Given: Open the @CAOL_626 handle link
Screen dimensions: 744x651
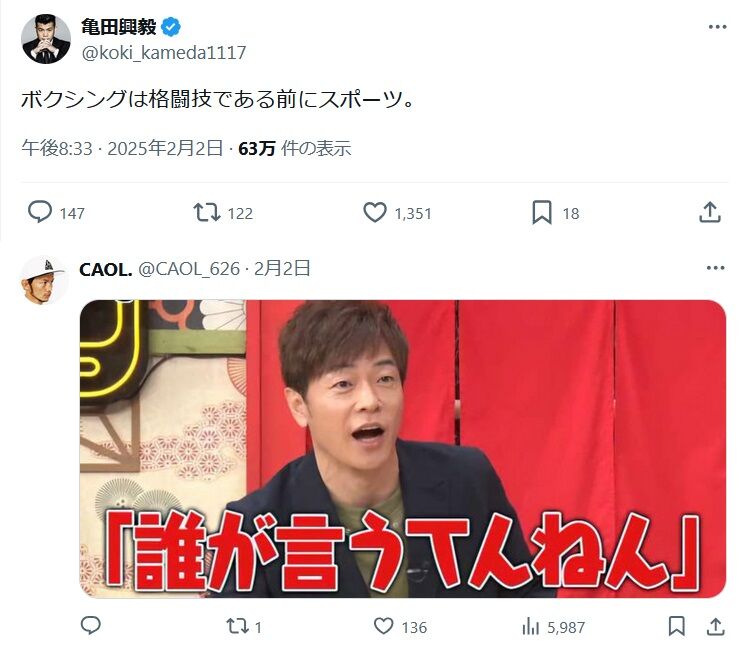Looking at the screenshot, I should (189, 269).
